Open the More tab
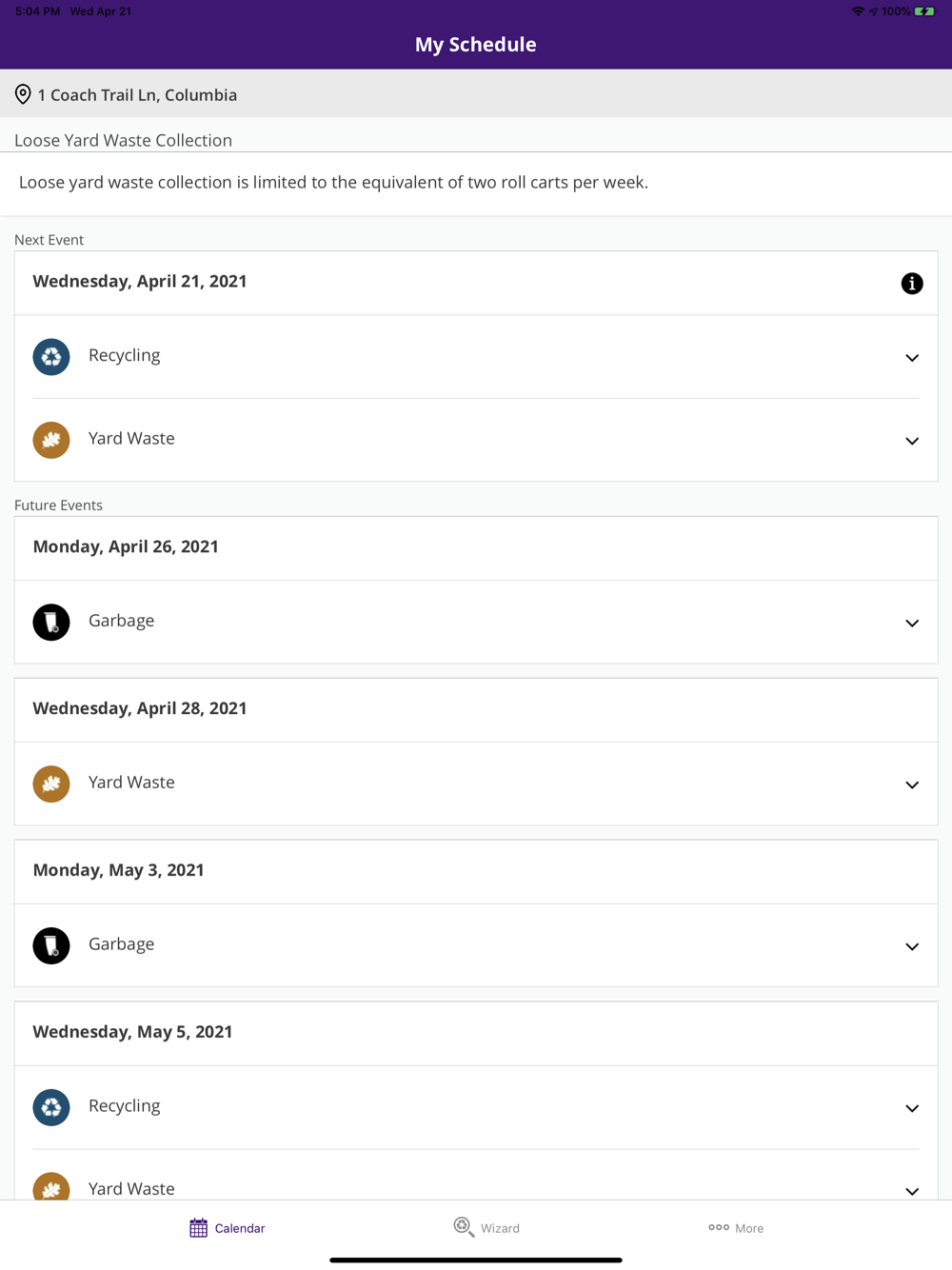Screen dimensions: 952x1270 (736, 1228)
